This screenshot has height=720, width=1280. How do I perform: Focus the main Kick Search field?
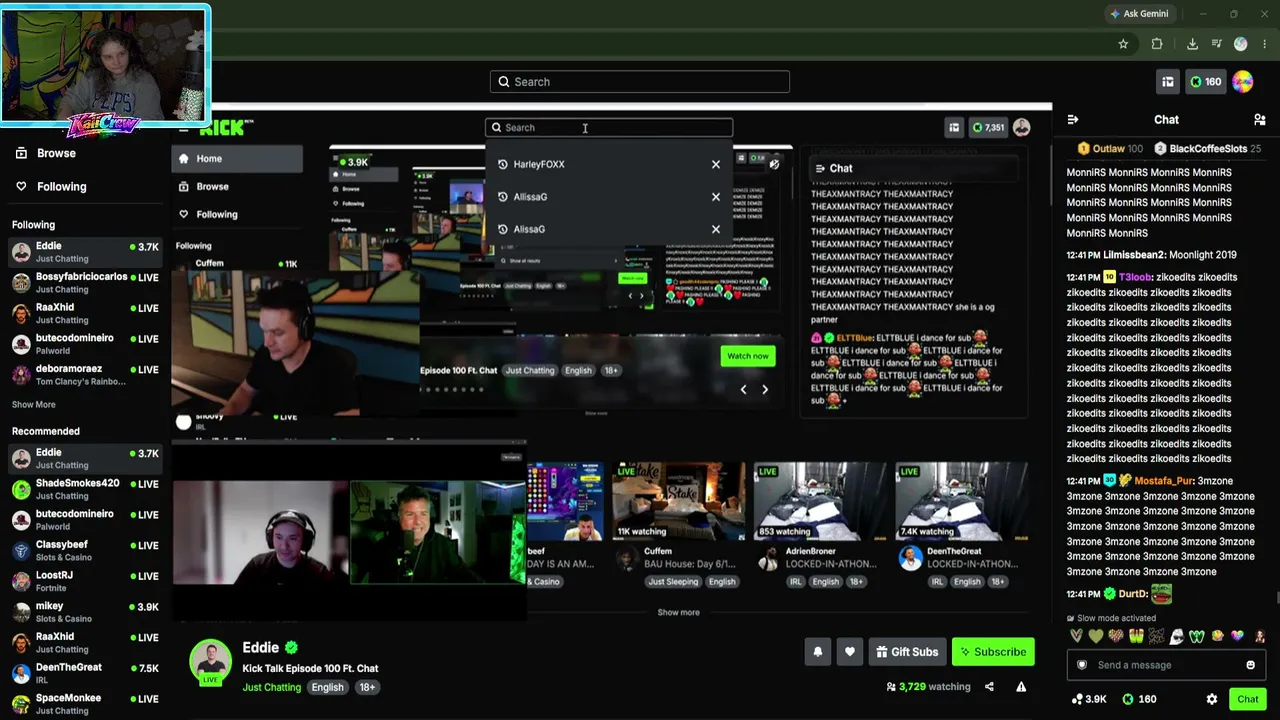[x=640, y=82]
